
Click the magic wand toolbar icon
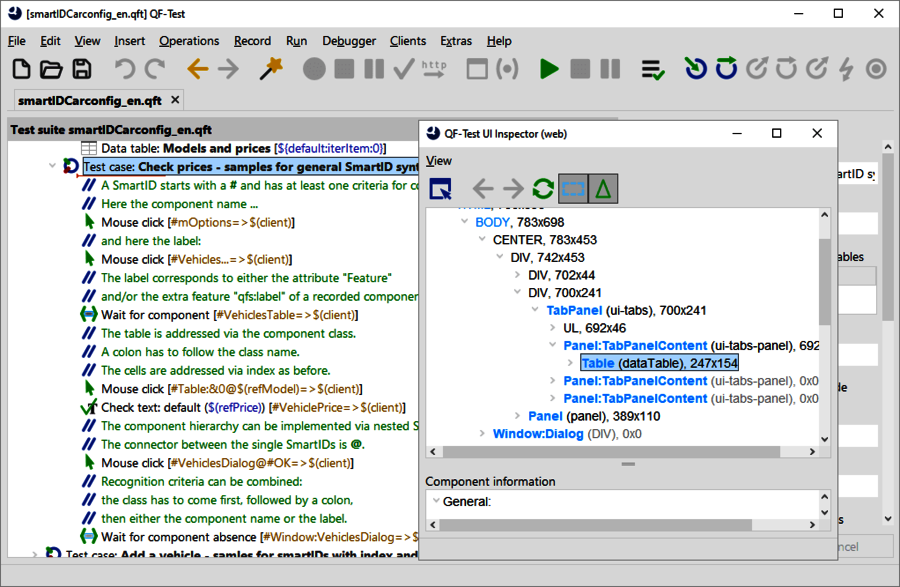click(270, 69)
